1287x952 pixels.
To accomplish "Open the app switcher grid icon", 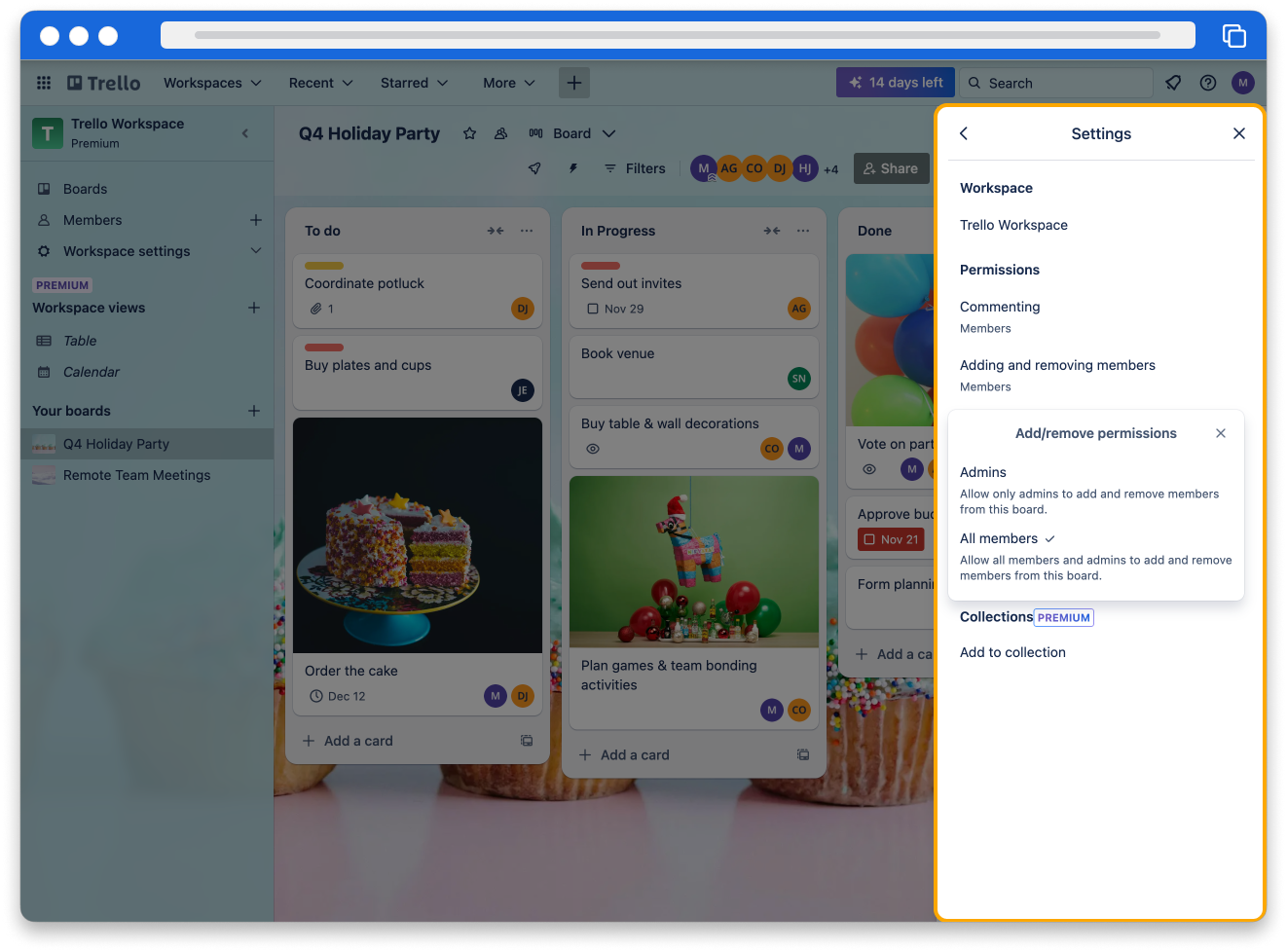I will (44, 83).
